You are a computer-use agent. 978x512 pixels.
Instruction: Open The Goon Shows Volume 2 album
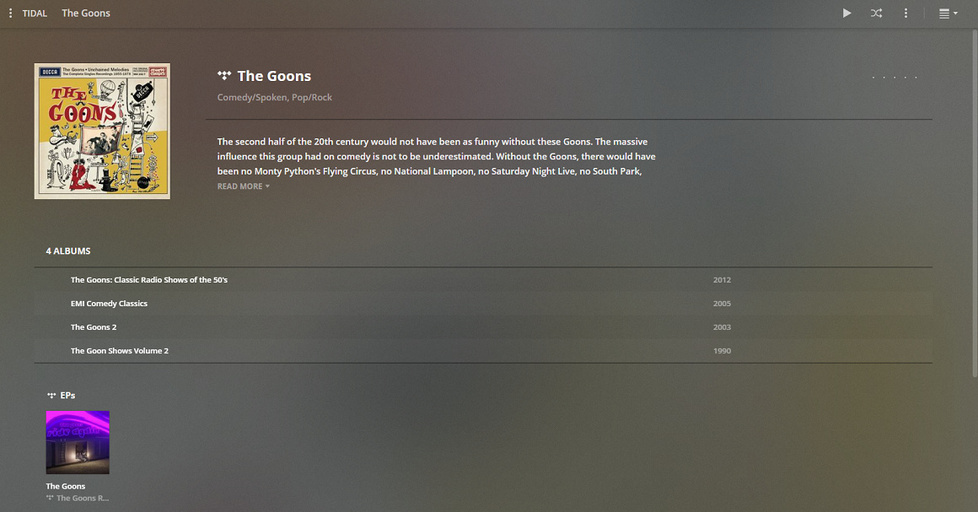(x=483, y=351)
